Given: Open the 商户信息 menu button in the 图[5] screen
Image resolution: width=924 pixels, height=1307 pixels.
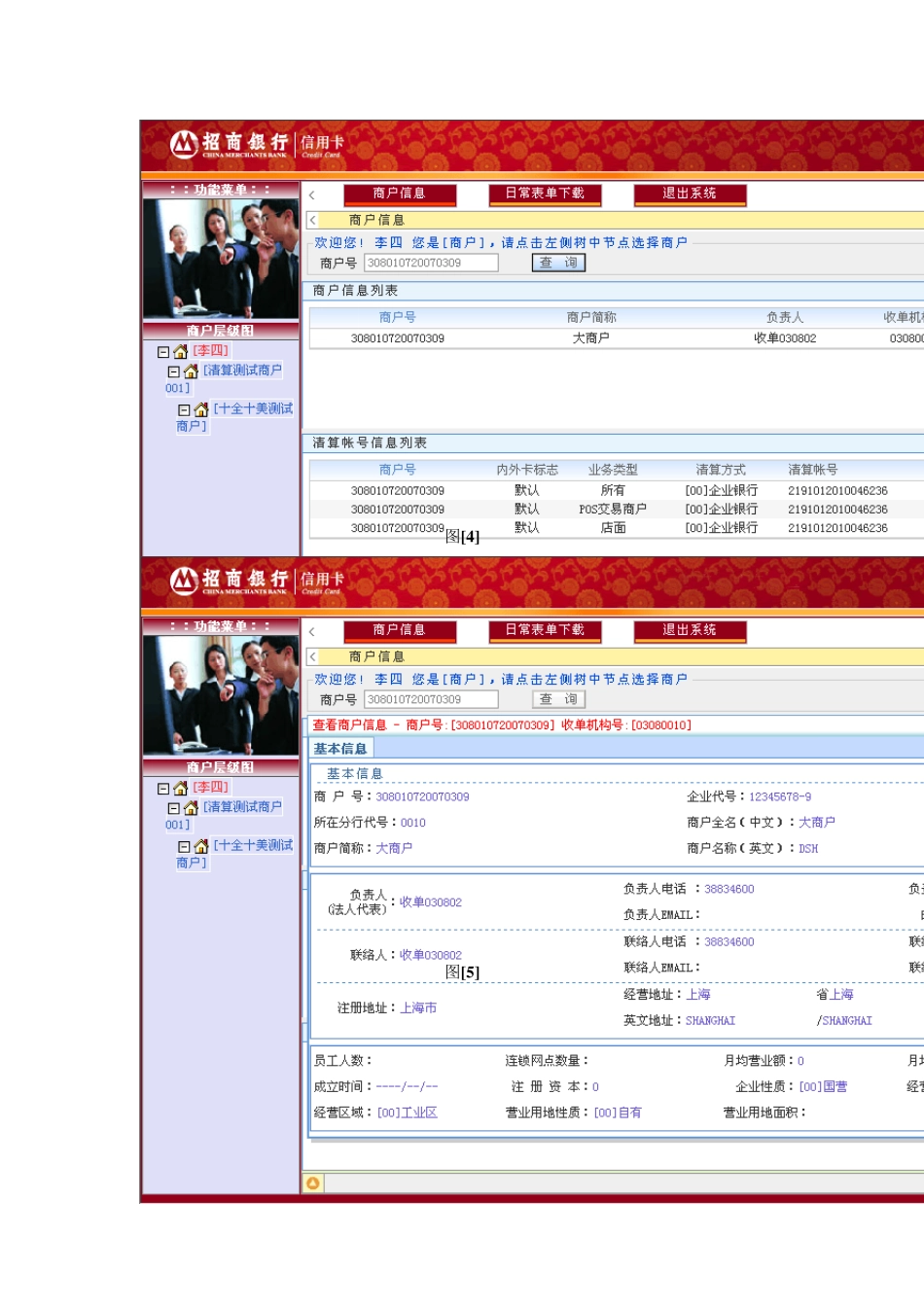Looking at the screenshot, I should [400, 630].
